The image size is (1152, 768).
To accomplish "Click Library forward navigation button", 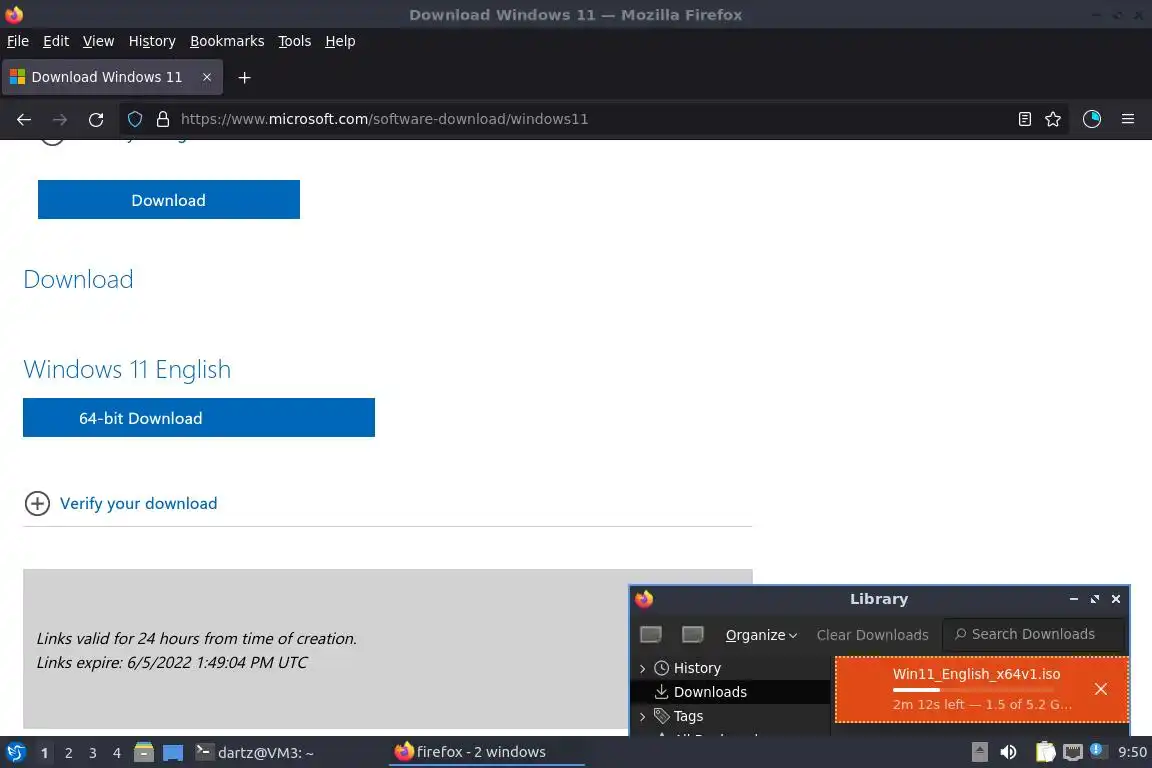I will pyautogui.click(x=693, y=634).
